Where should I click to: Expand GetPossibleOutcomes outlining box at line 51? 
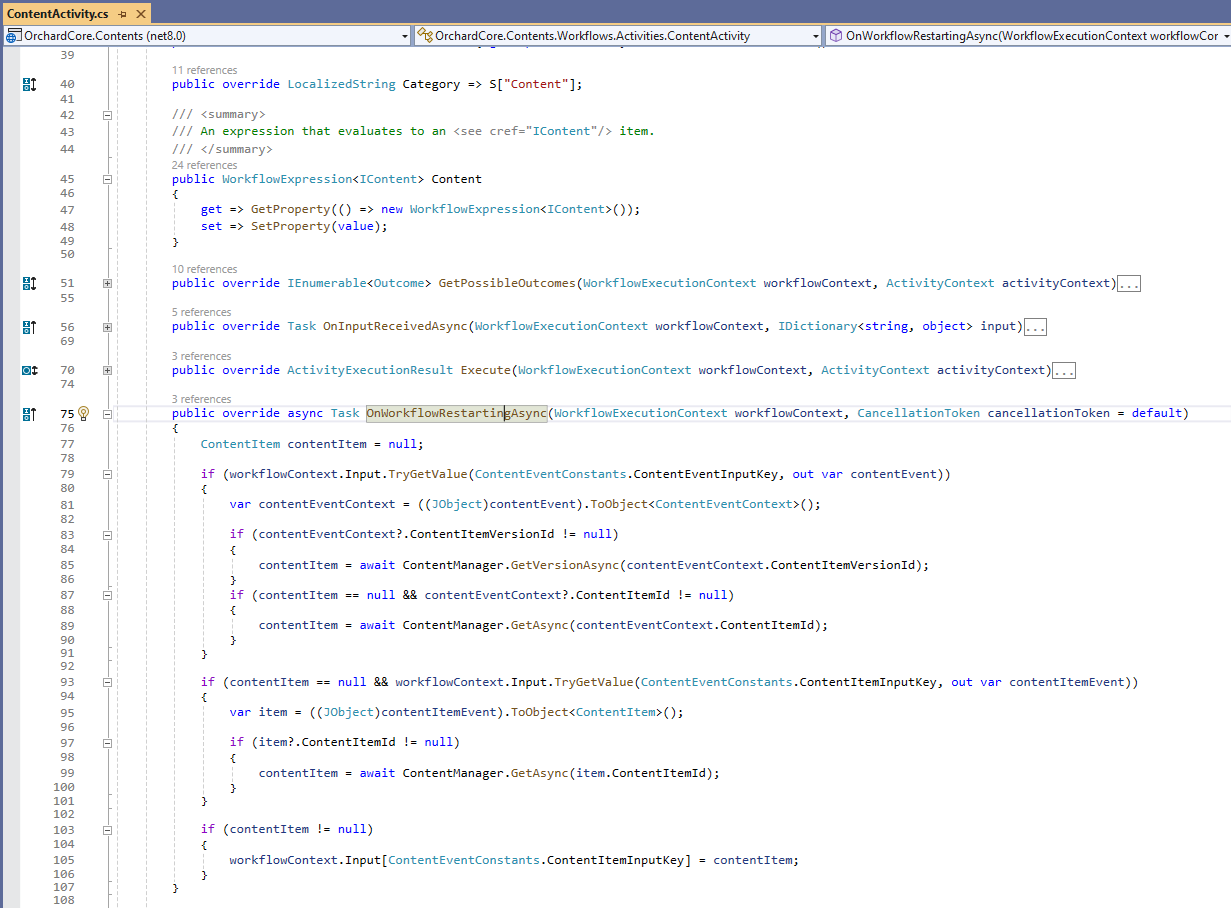tap(108, 284)
